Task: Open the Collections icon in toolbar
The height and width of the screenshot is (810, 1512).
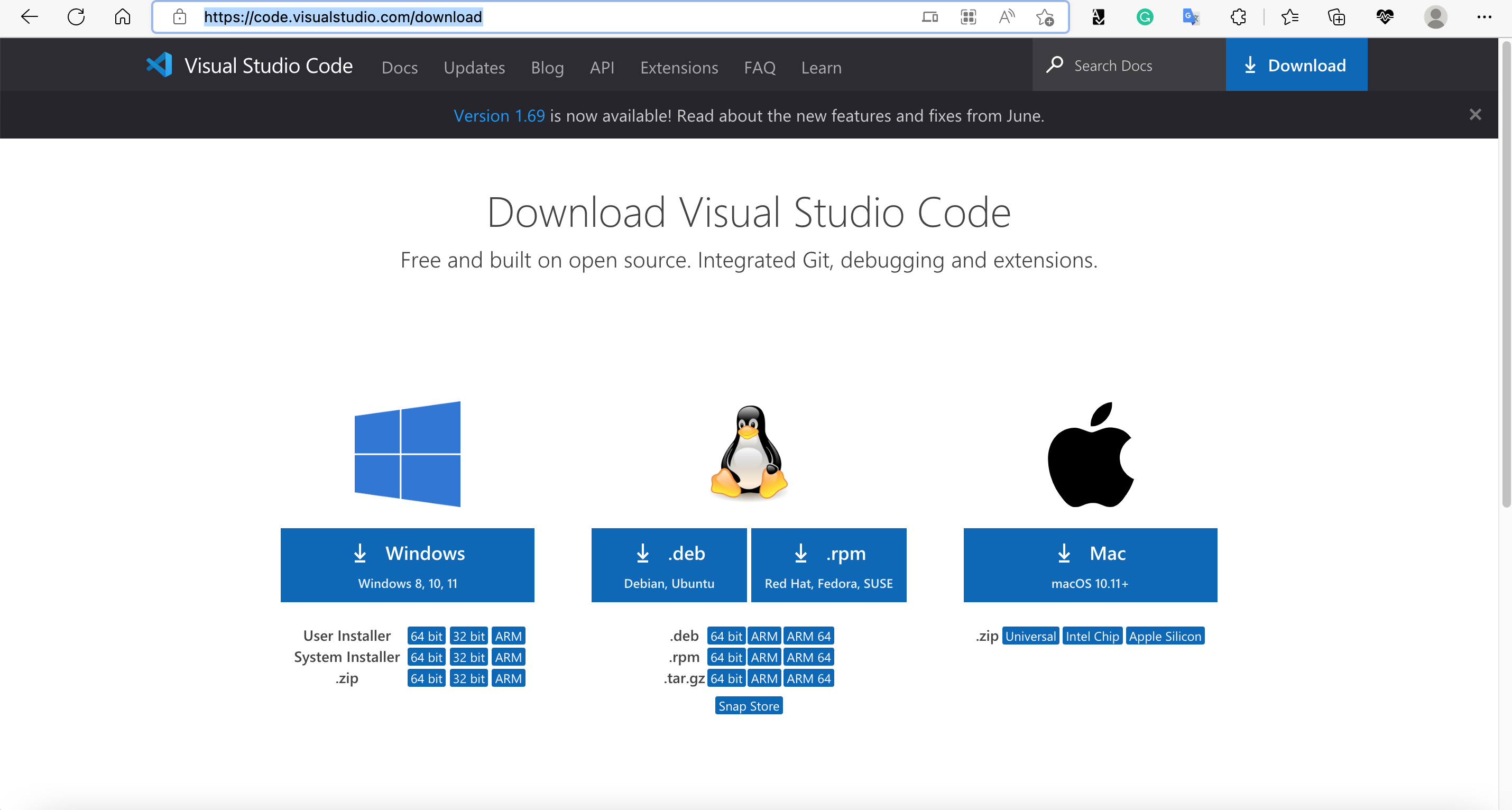Action: point(1336,17)
